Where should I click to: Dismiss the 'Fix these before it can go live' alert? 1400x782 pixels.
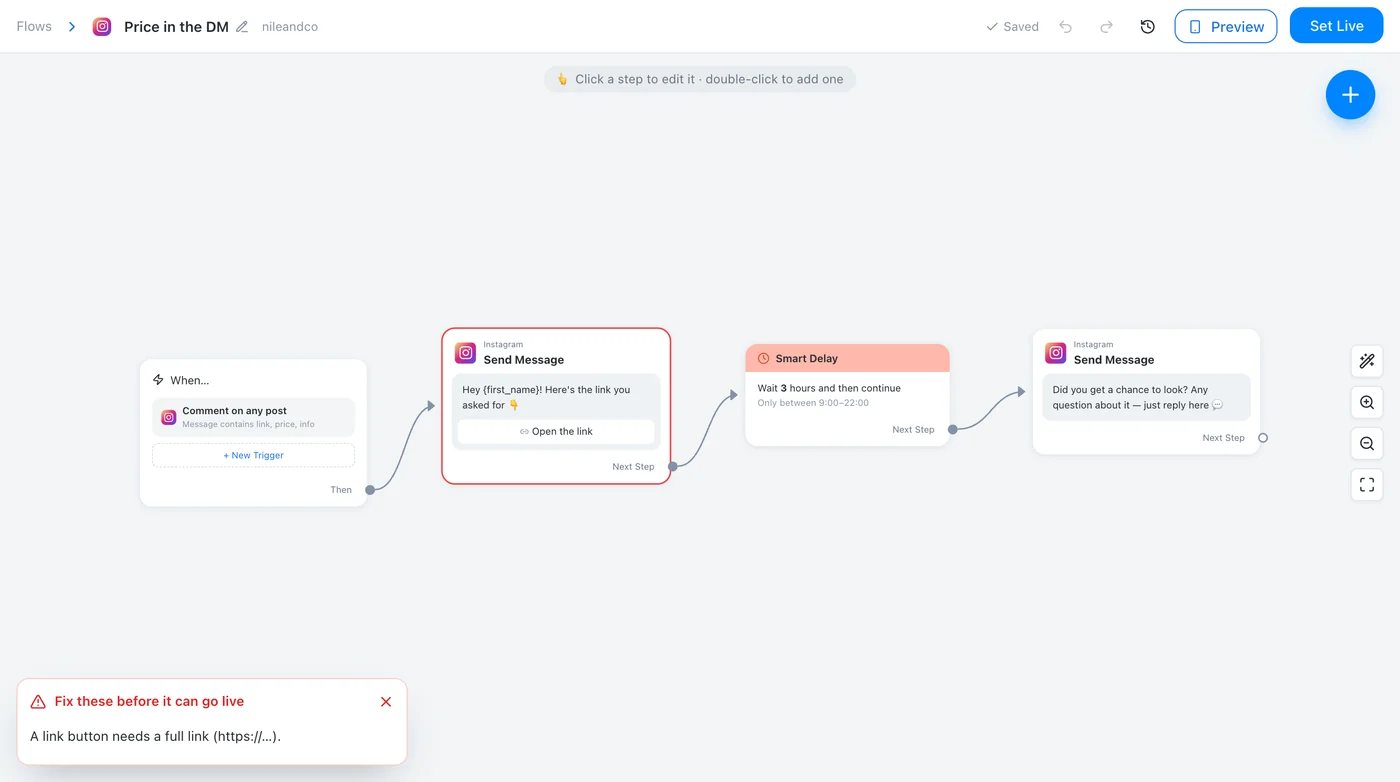pos(386,702)
